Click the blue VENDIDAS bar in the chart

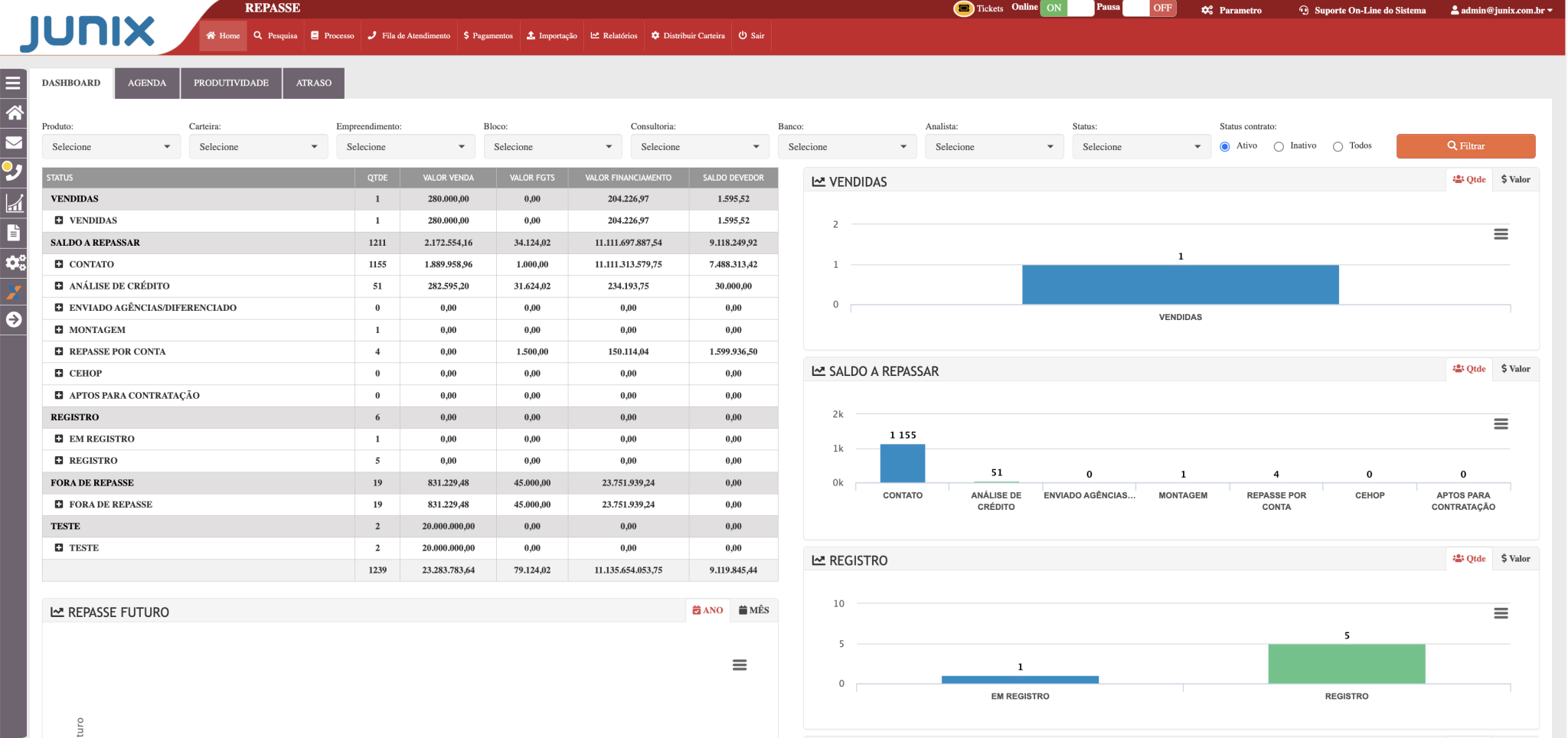click(1180, 285)
